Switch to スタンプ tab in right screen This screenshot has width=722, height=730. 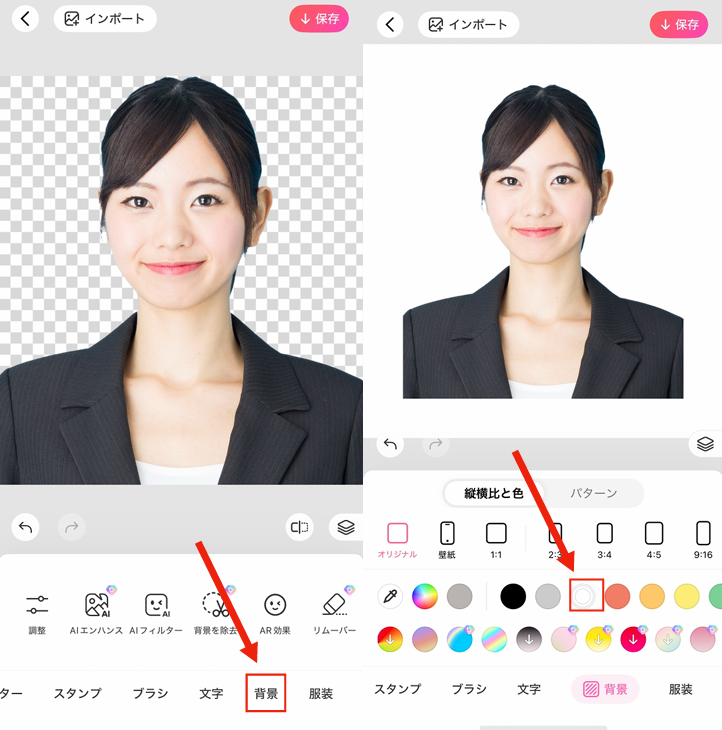tap(398, 689)
